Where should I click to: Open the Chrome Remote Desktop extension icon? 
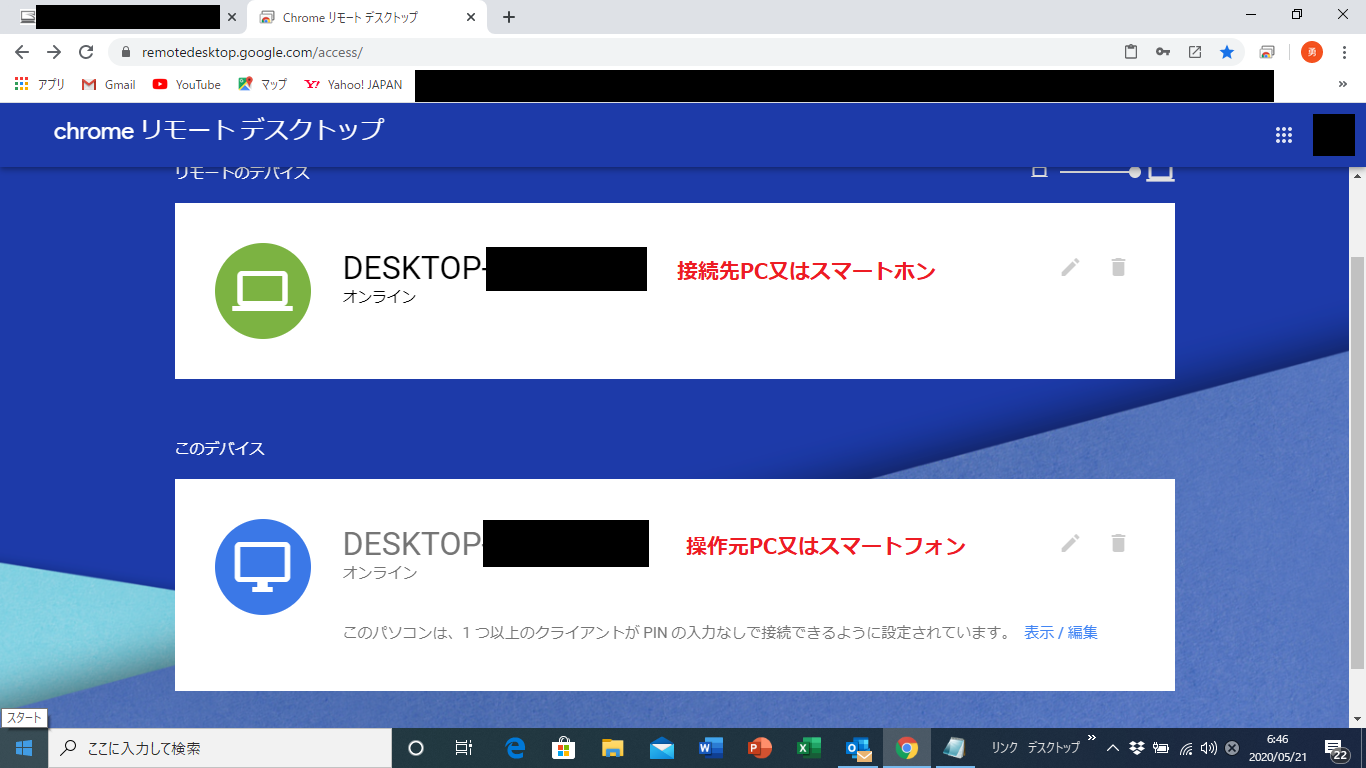(1267, 52)
